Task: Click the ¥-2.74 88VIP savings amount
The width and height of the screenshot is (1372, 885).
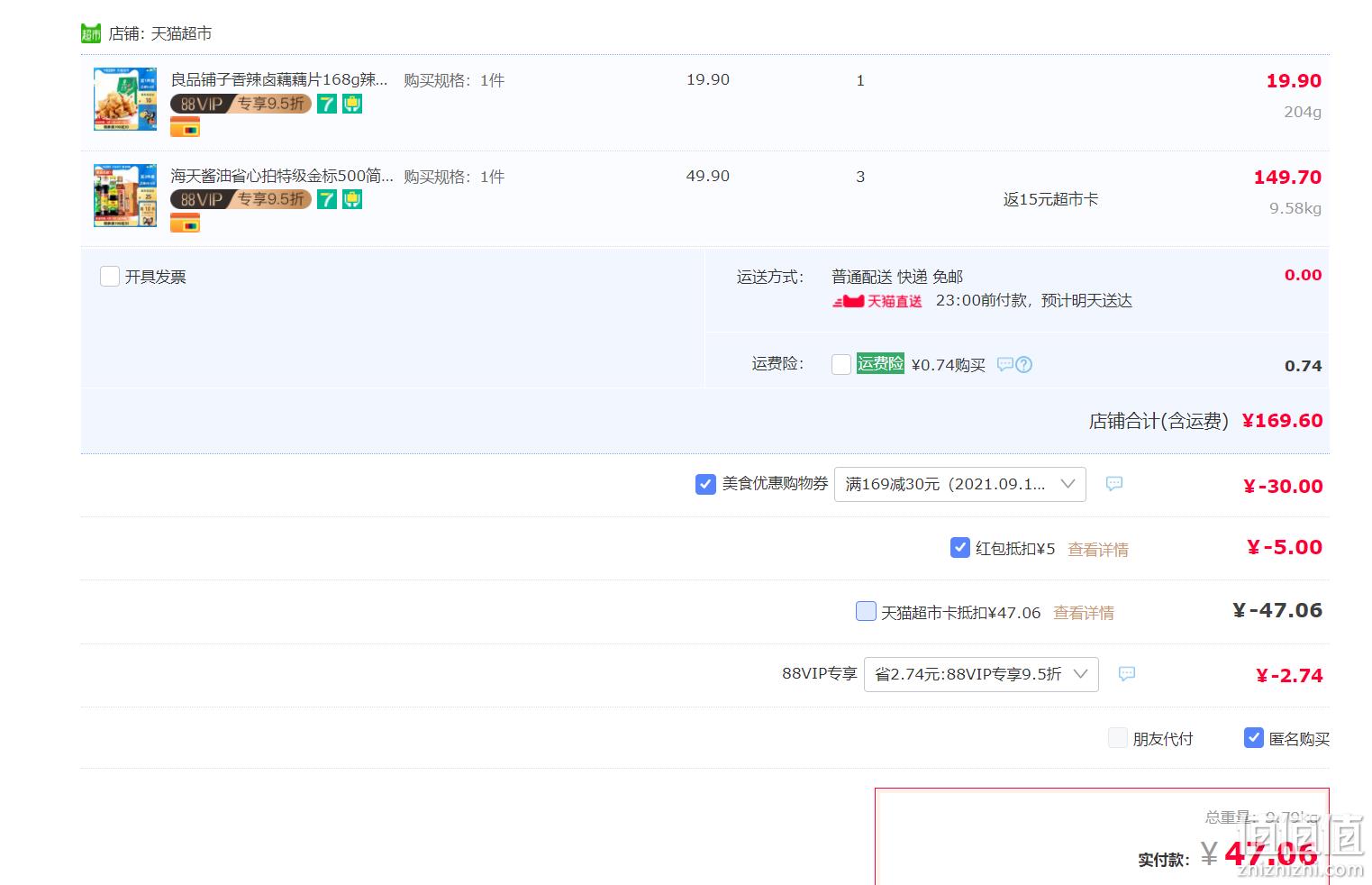Action: point(1289,676)
